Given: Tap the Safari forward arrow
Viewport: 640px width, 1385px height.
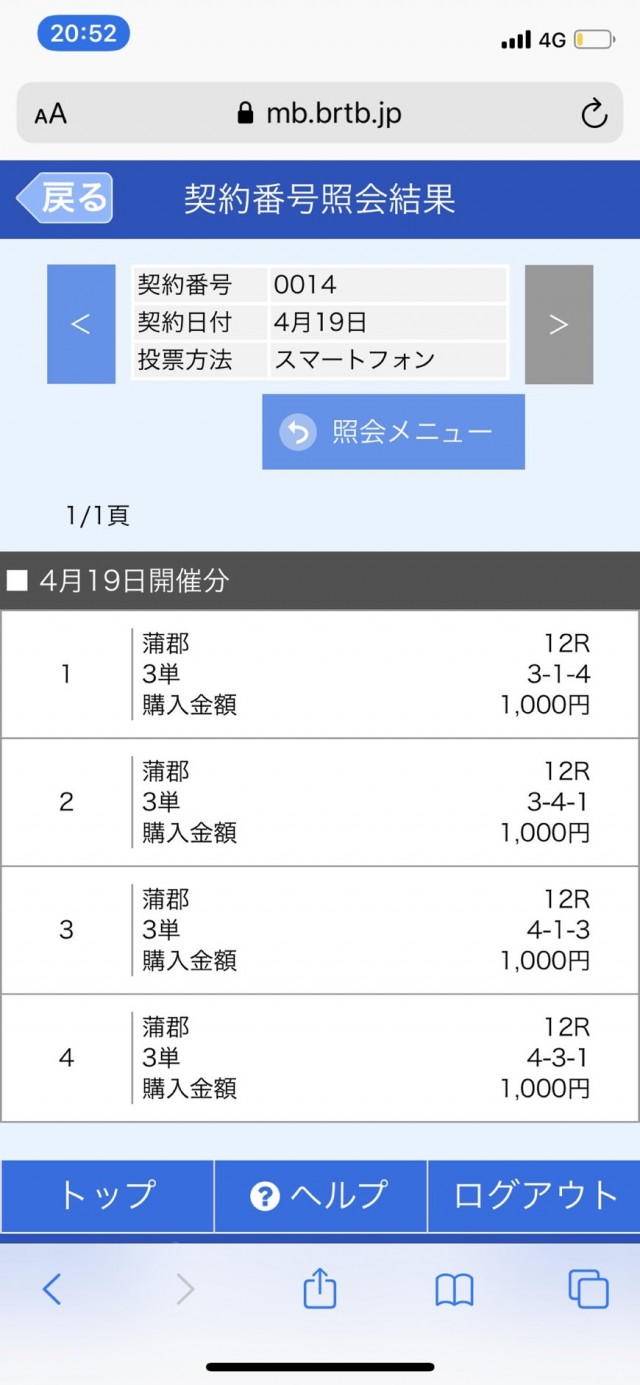Looking at the screenshot, I should pyautogui.click(x=185, y=1289).
